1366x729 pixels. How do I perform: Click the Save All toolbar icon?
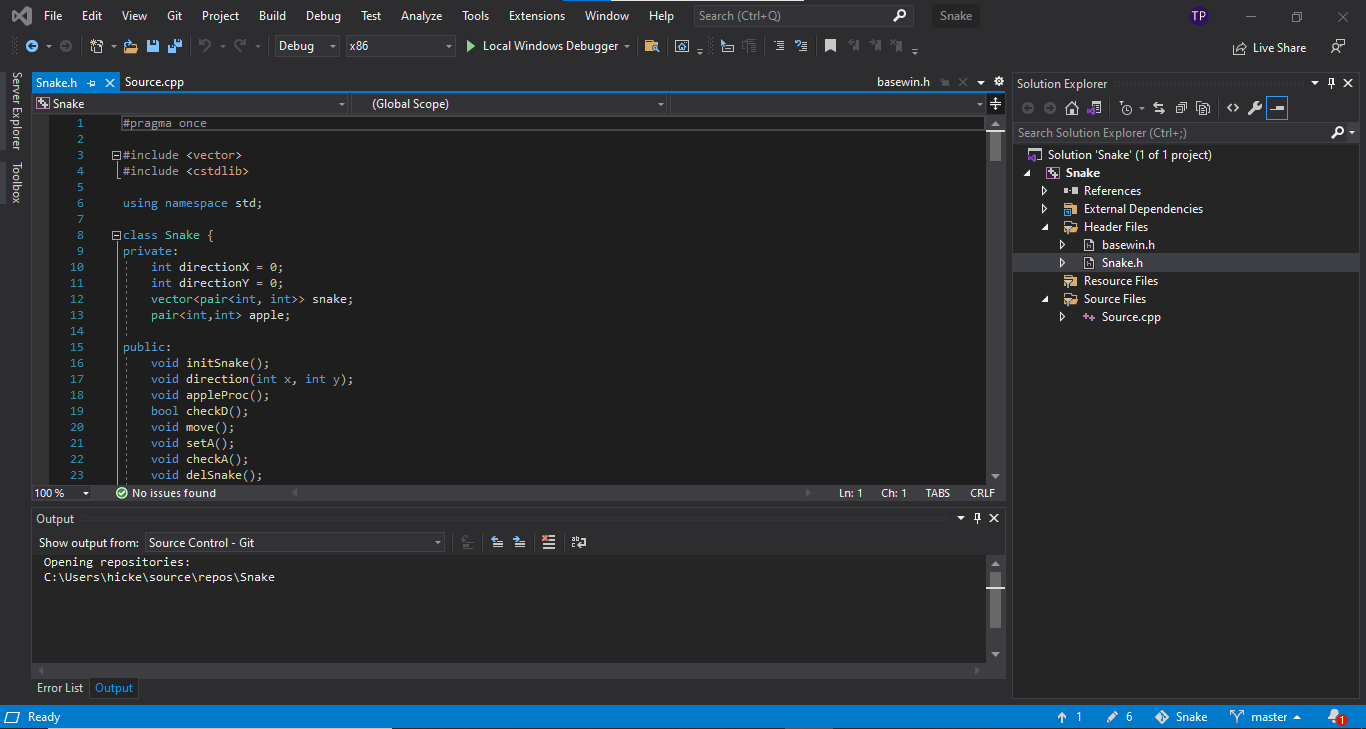click(174, 46)
